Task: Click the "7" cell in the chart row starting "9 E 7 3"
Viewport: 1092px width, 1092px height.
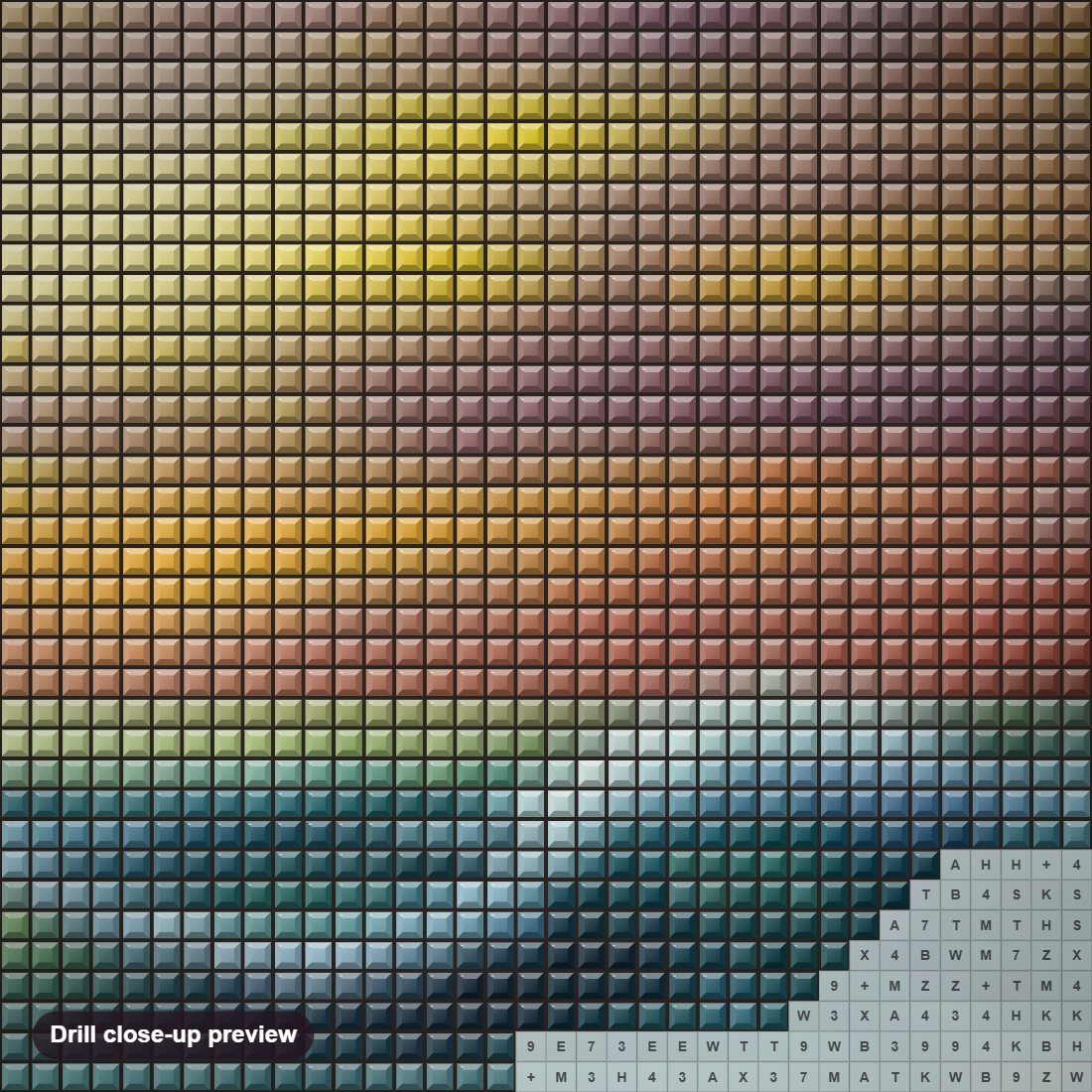Action: pyautogui.click(x=592, y=1046)
